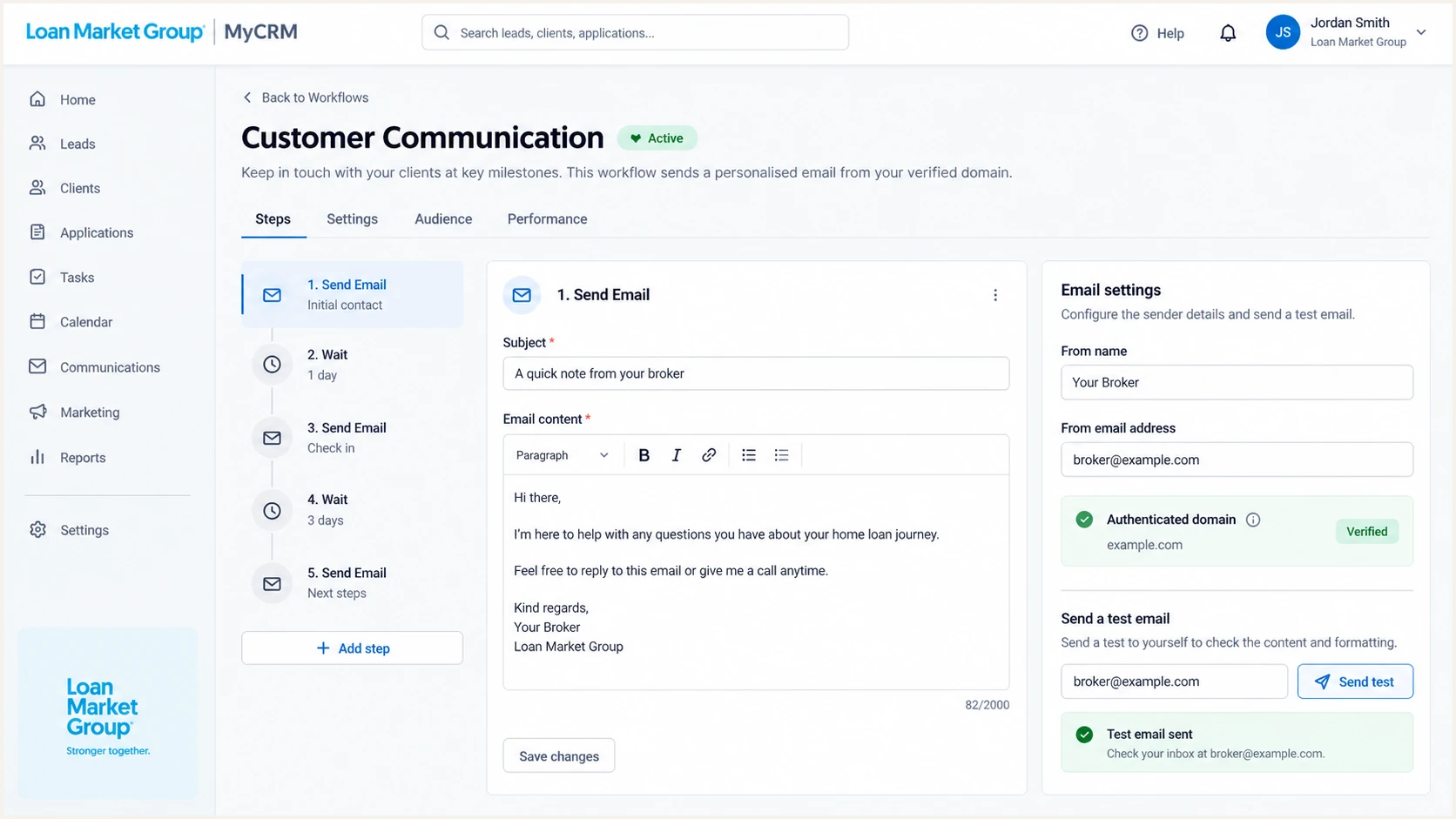Click the Loan Market Group sidebar banner

(108, 713)
